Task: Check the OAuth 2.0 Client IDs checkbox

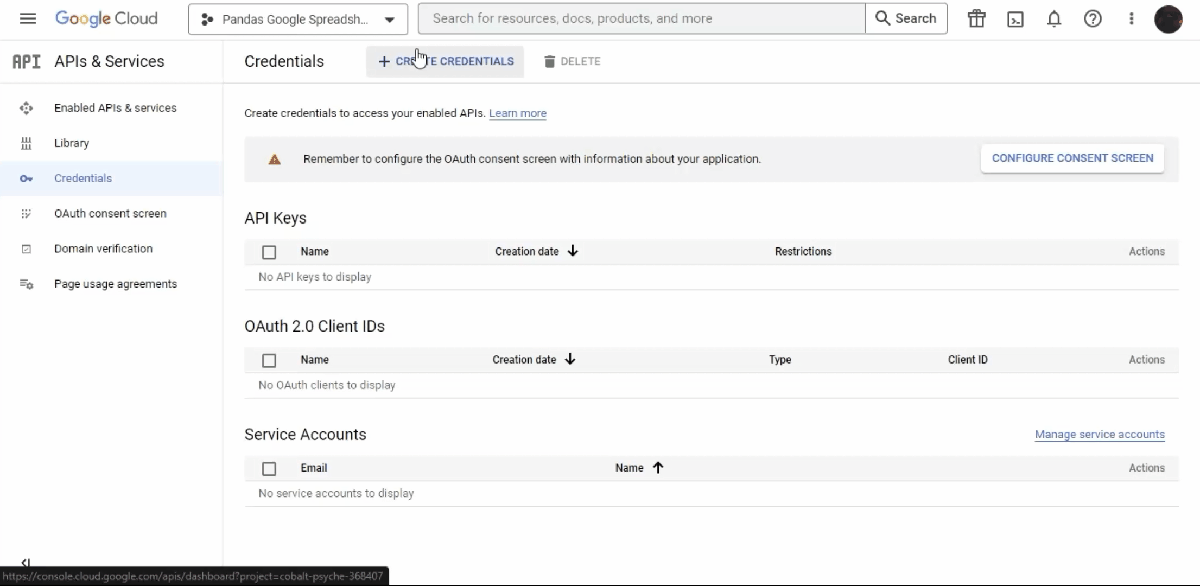Action: [269, 360]
